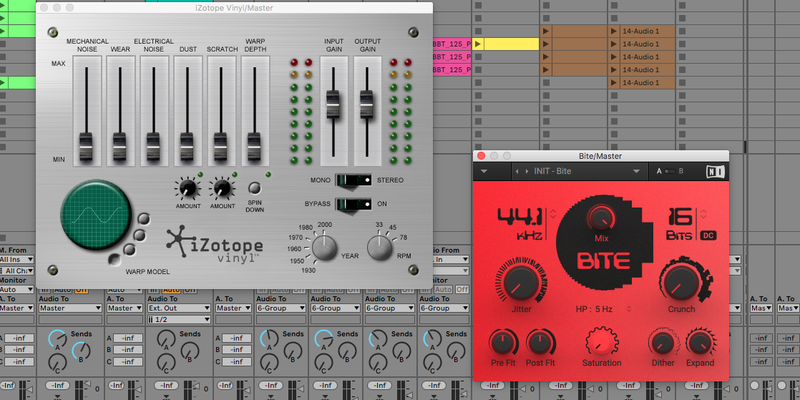The height and width of the screenshot is (400, 800).
Task: Click the Scratch slider handle
Action: pos(221,146)
